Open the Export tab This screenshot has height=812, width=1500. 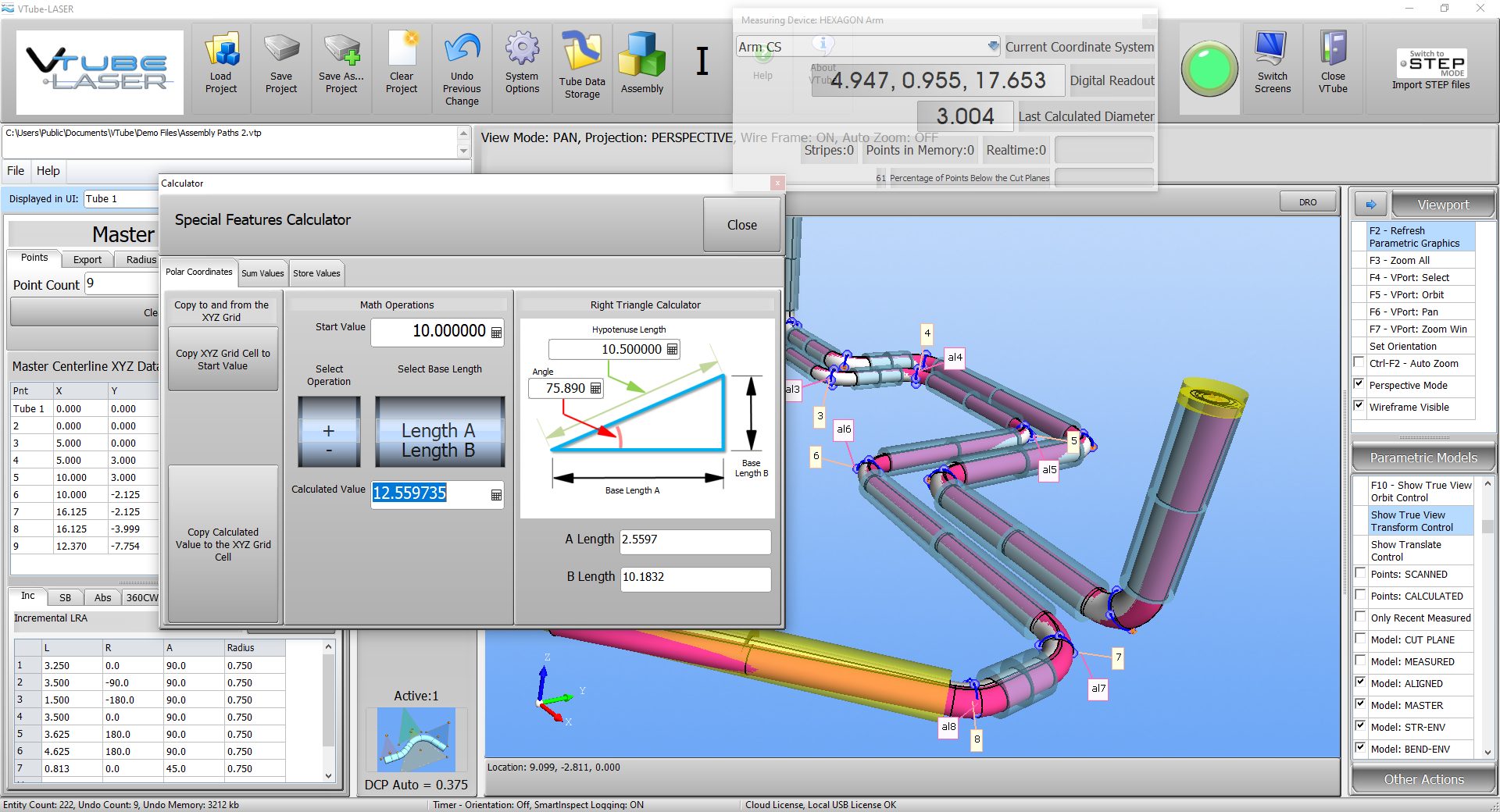click(x=87, y=259)
